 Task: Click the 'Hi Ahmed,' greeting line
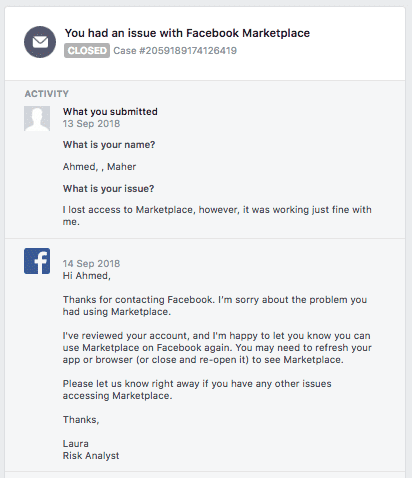(x=87, y=276)
